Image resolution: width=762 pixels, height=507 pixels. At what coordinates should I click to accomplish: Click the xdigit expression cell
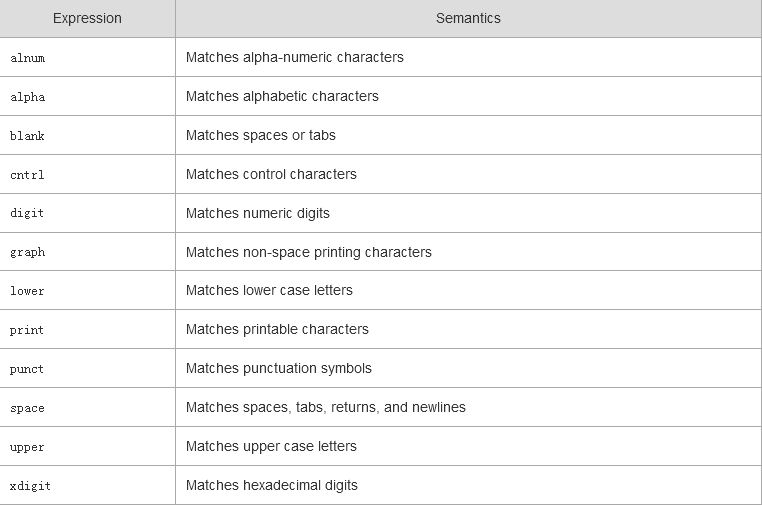(x=31, y=486)
